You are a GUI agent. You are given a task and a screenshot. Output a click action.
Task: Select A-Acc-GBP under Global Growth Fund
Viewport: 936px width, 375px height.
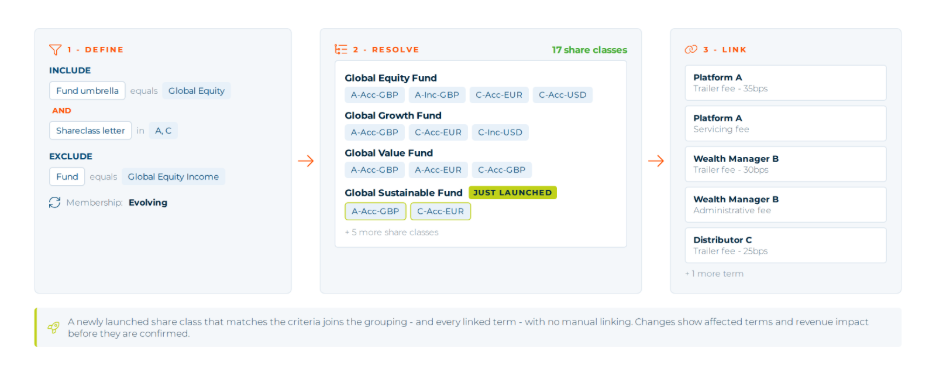click(x=374, y=133)
